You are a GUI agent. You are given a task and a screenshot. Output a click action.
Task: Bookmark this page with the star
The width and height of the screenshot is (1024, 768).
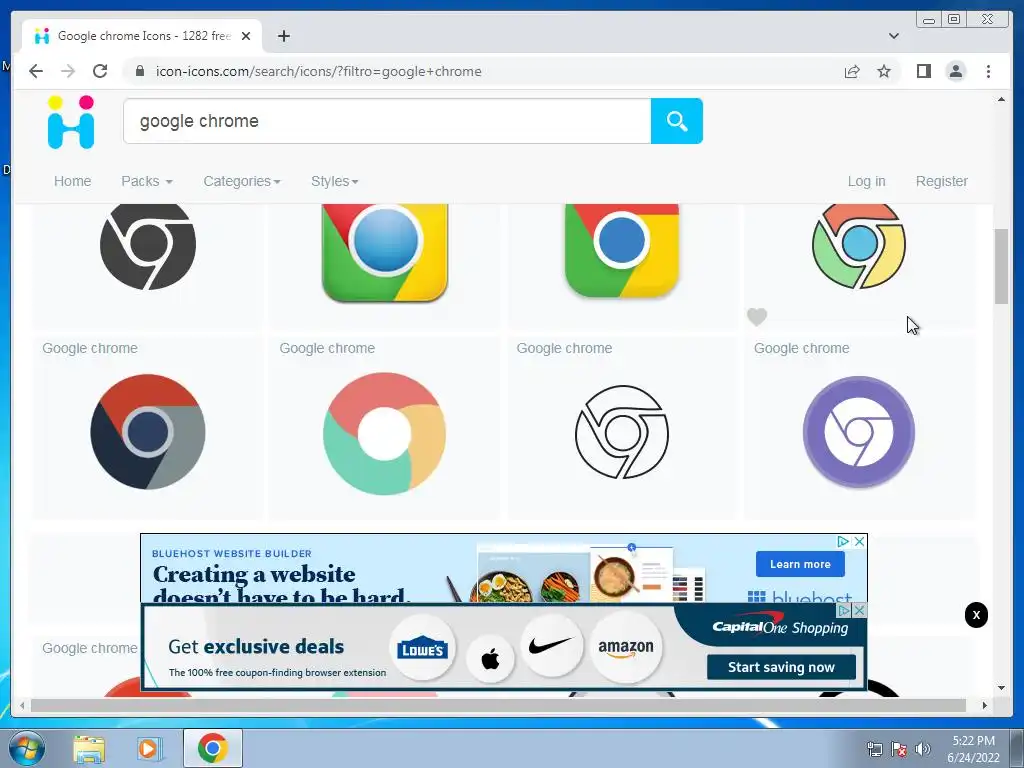point(884,71)
